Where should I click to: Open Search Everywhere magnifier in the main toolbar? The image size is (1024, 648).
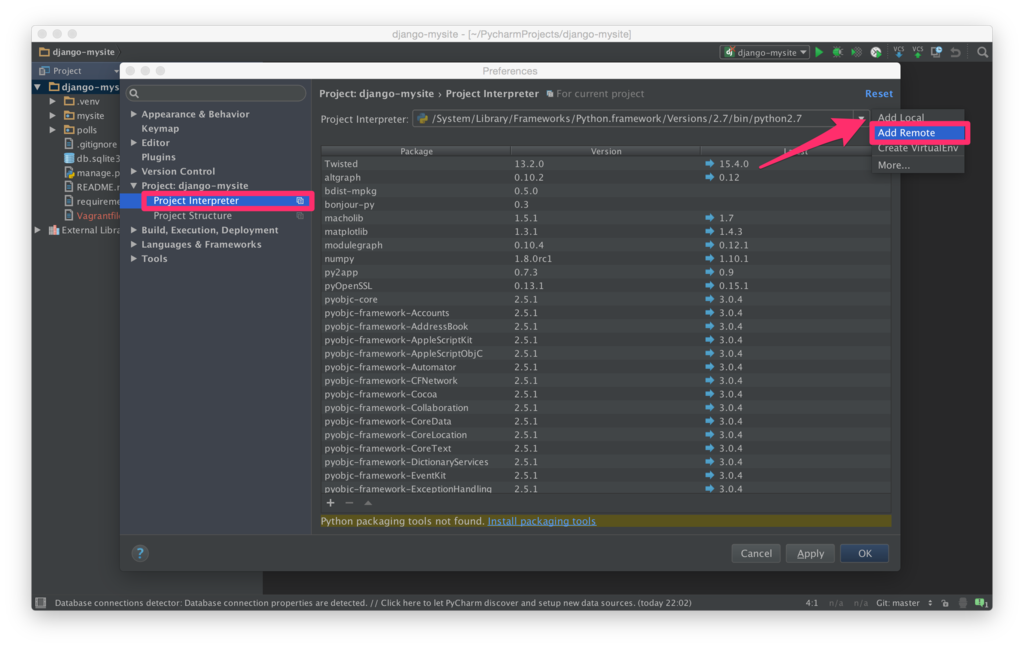coord(982,52)
